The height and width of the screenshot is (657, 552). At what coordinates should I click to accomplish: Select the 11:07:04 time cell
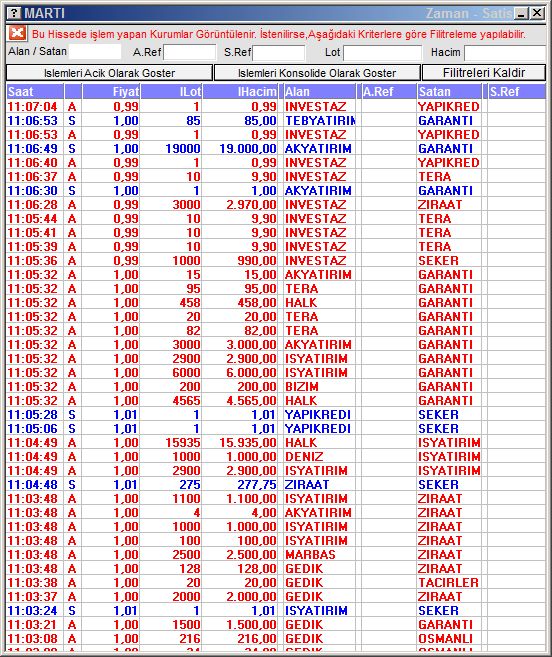[x=32, y=106]
